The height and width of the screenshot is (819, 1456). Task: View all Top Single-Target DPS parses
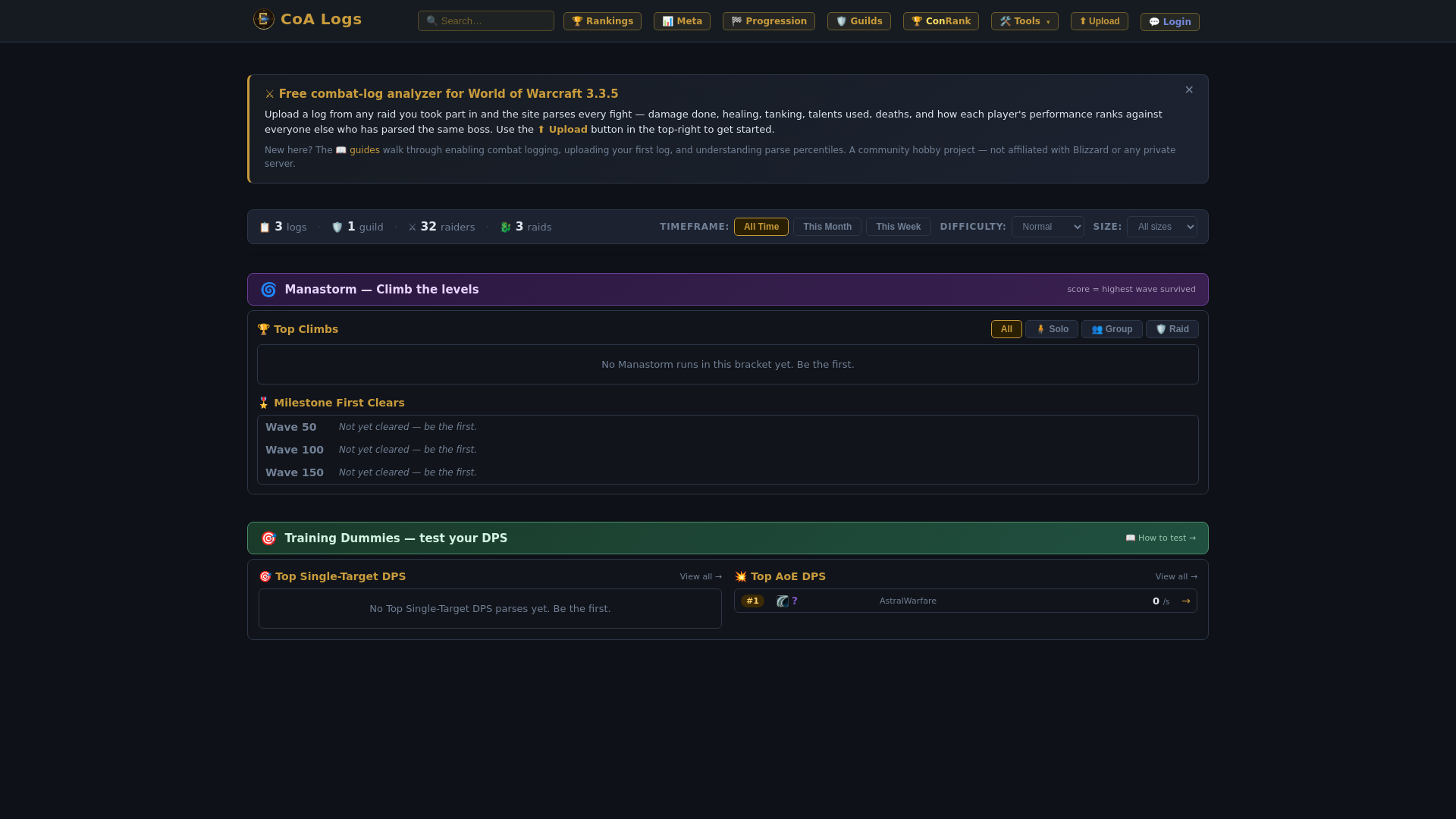coord(701,577)
